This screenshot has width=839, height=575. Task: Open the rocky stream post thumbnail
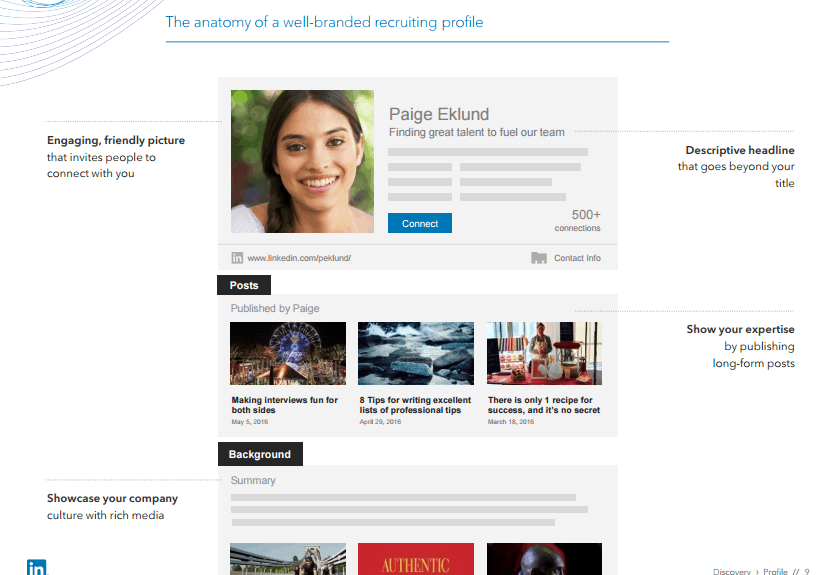[416, 353]
